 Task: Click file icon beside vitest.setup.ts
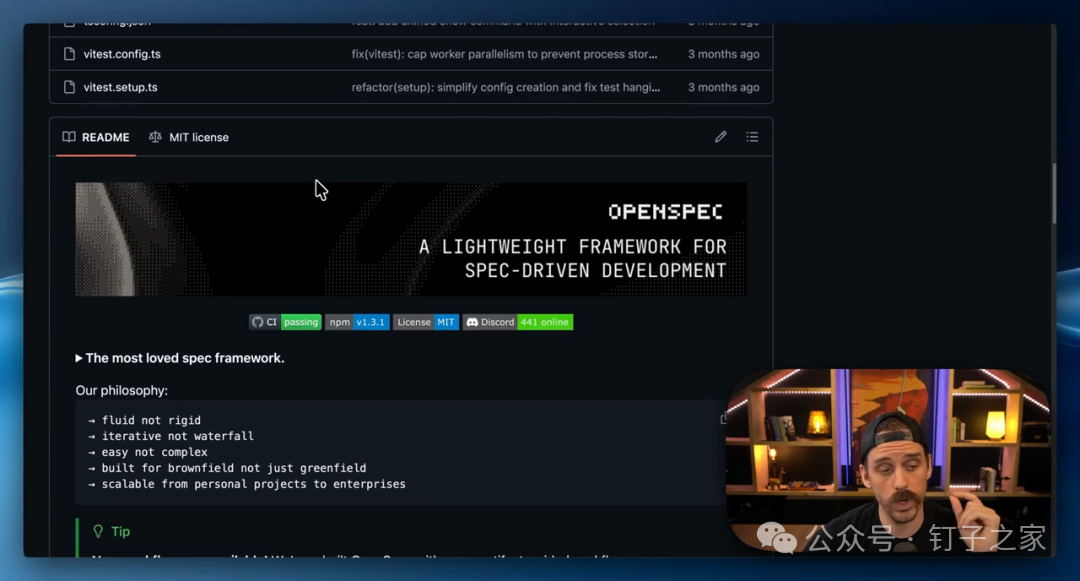click(69, 87)
